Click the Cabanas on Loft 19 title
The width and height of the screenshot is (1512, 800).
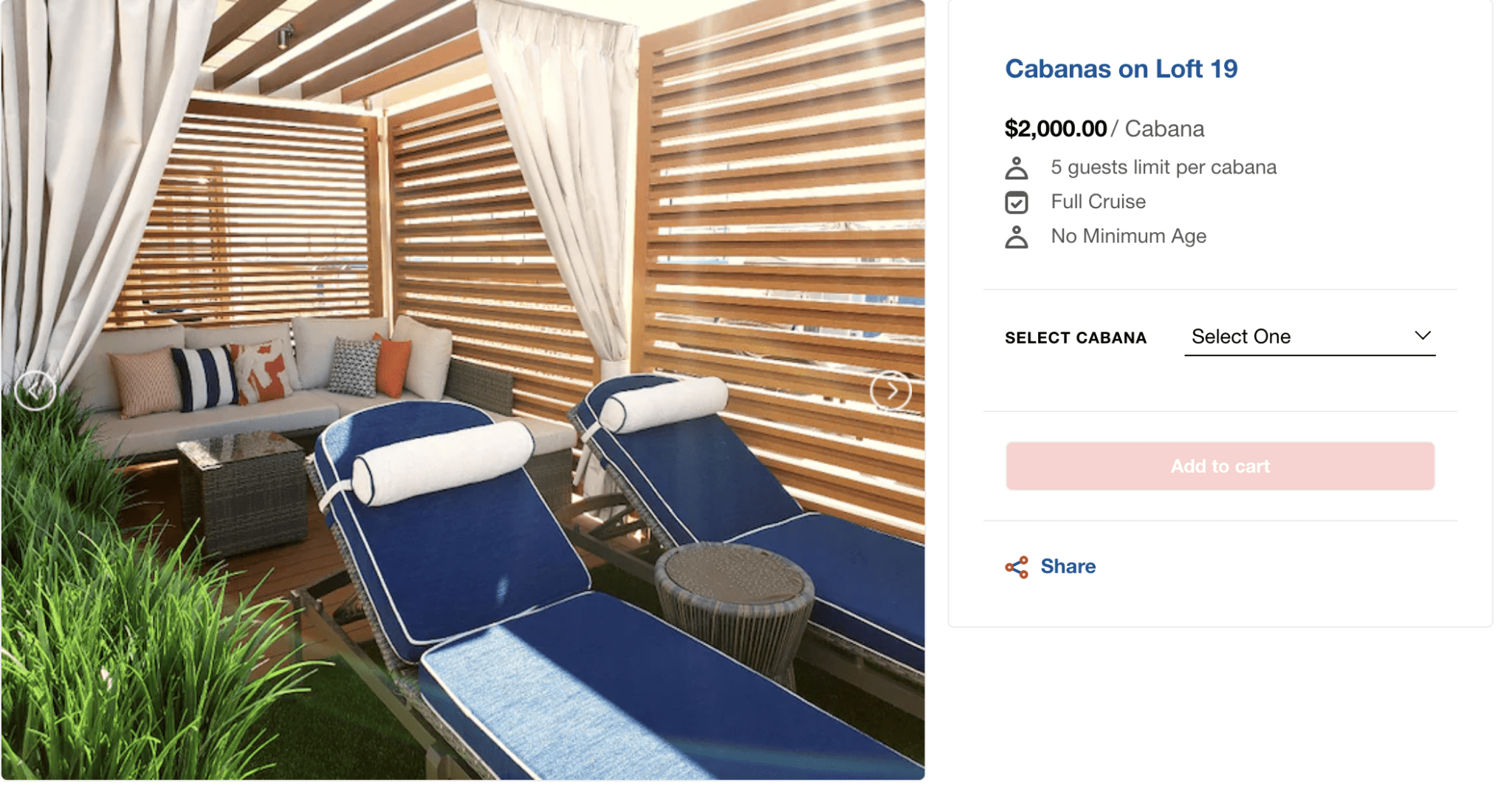1121,69
